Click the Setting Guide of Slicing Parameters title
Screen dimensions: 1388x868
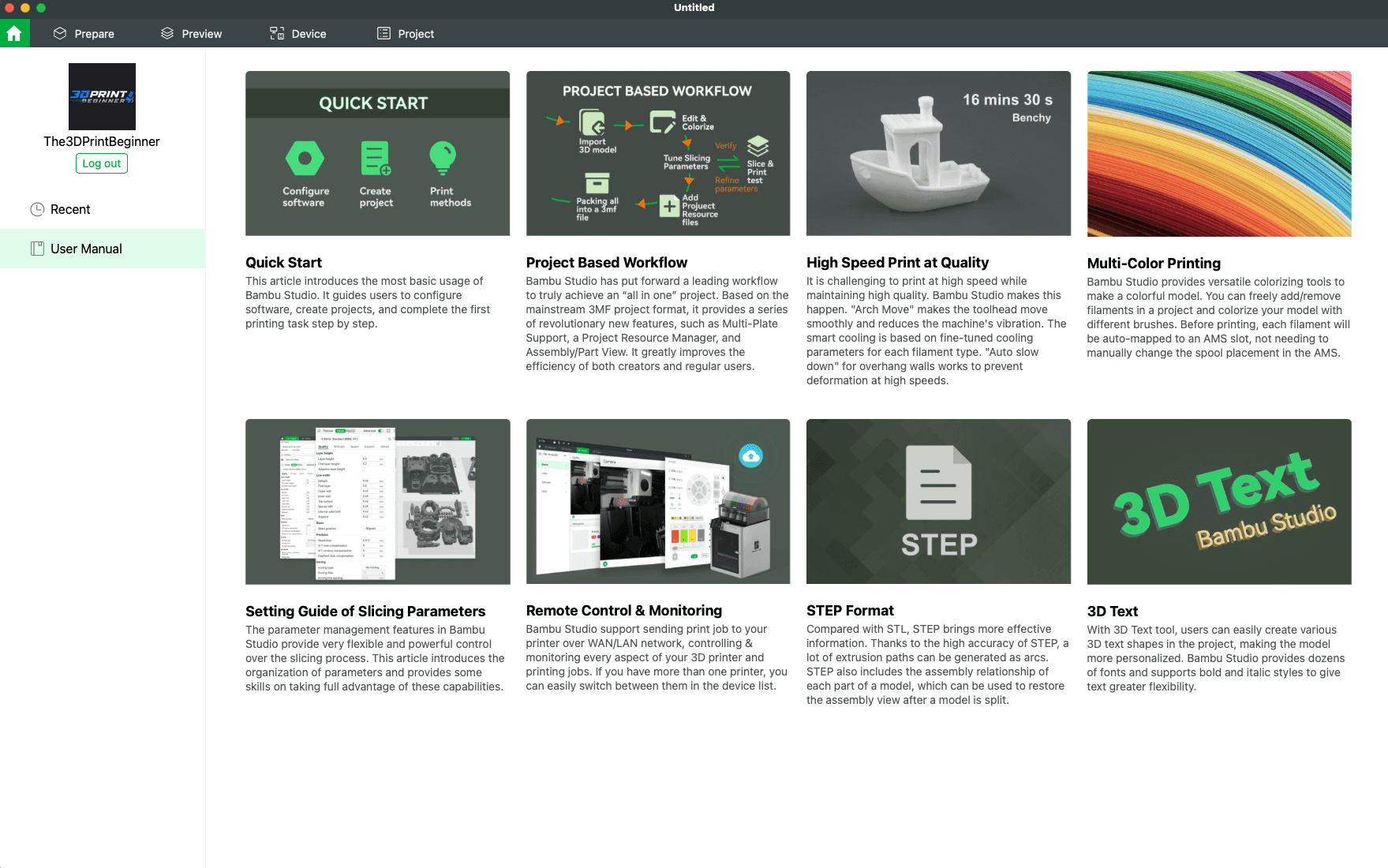tap(365, 612)
